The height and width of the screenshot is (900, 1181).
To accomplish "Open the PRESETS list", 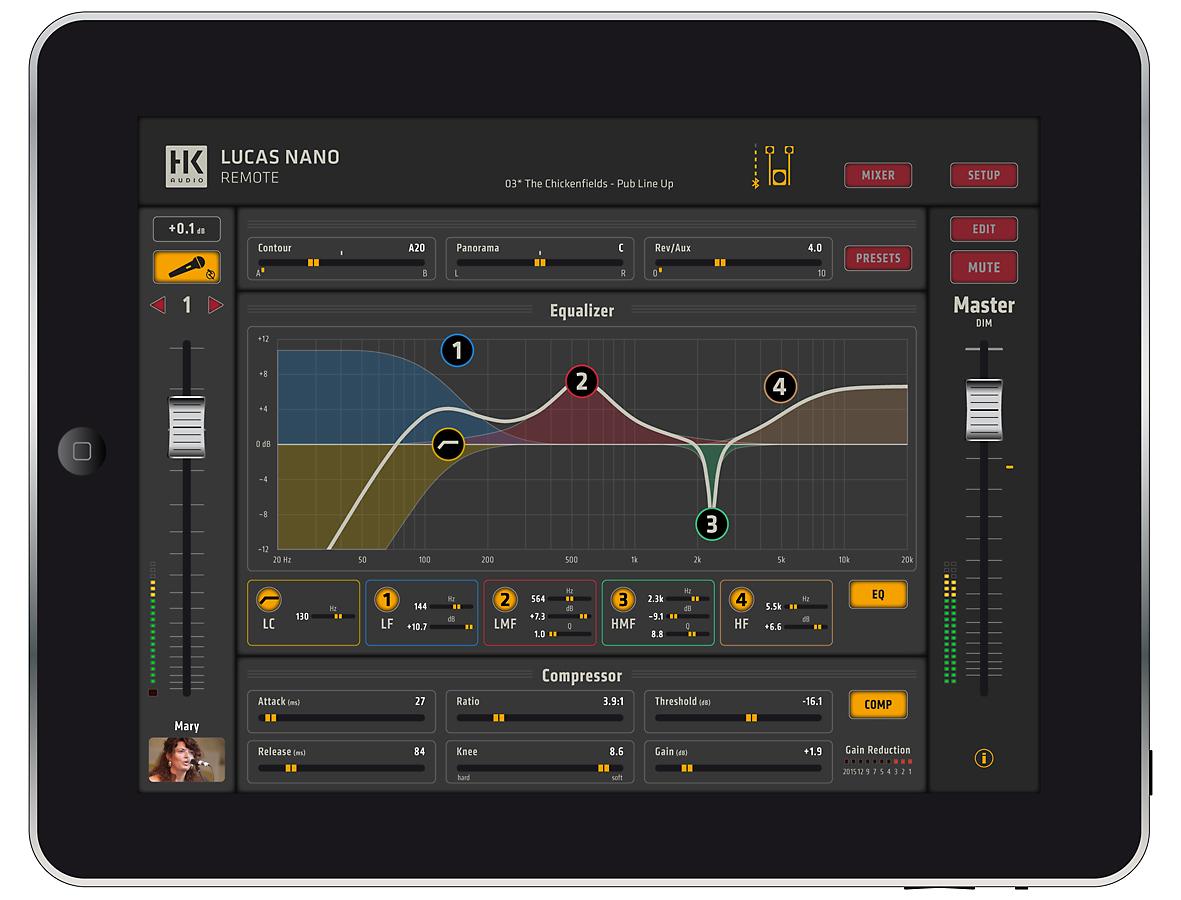I will pyautogui.click(x=878, y=258).
